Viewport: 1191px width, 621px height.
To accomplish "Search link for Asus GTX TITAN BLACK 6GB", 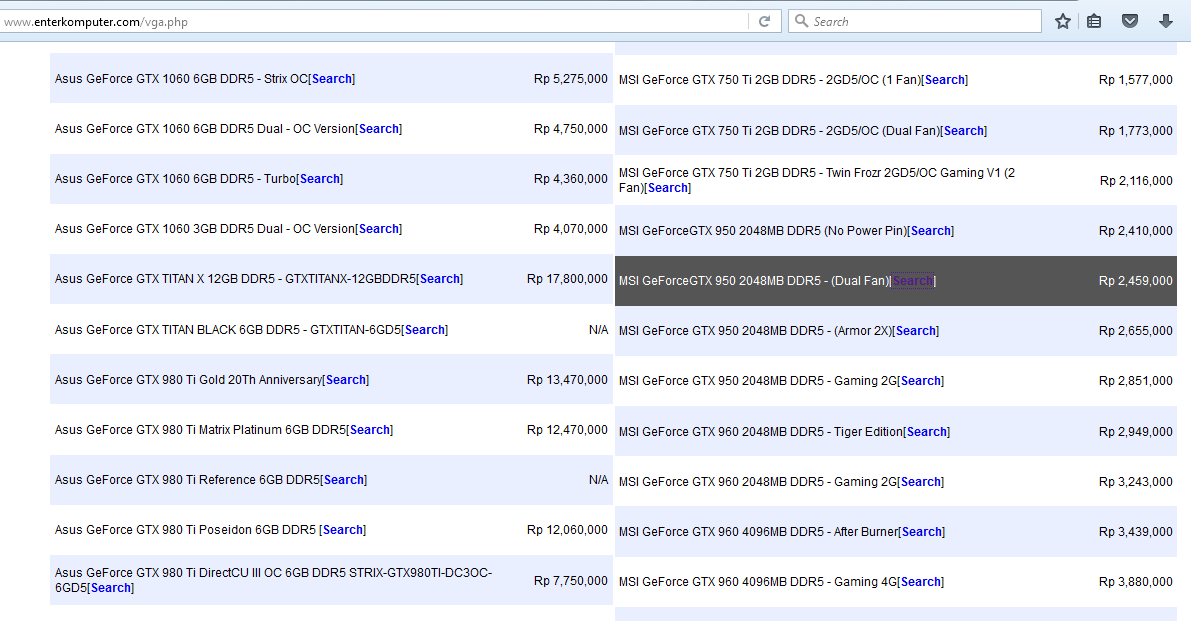I will tap(425, 330).
